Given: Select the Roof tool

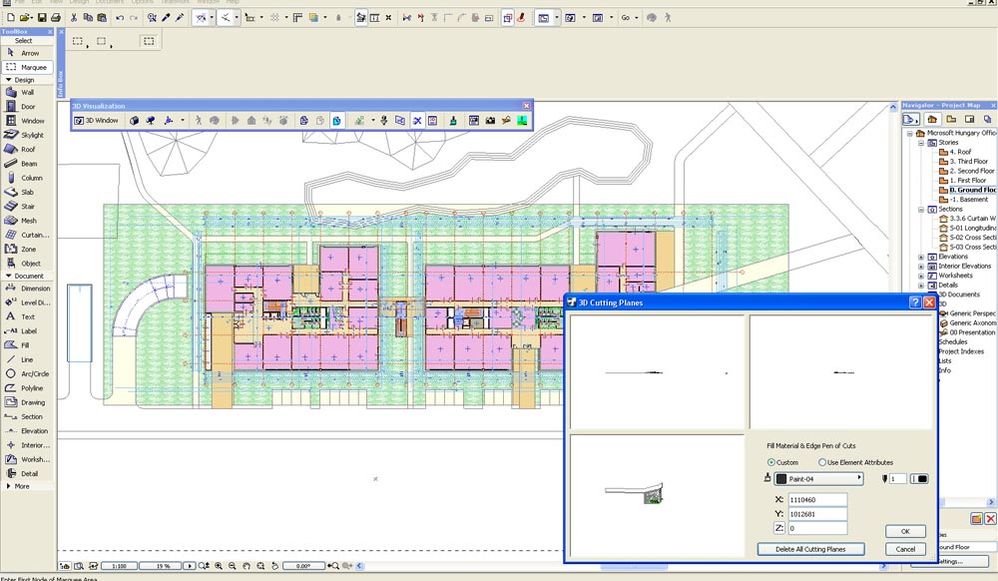Looking at the screenshot, I should pyautogui.click(x=28, y=149).
